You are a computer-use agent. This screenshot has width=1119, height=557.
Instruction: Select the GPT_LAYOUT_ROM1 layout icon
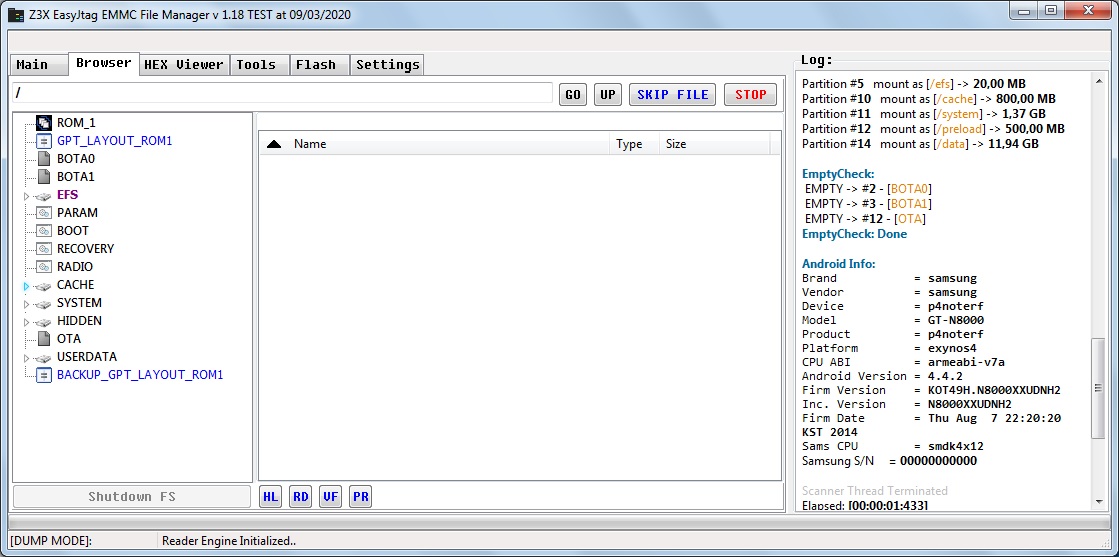pyautogui.click(x=43, y=141)
